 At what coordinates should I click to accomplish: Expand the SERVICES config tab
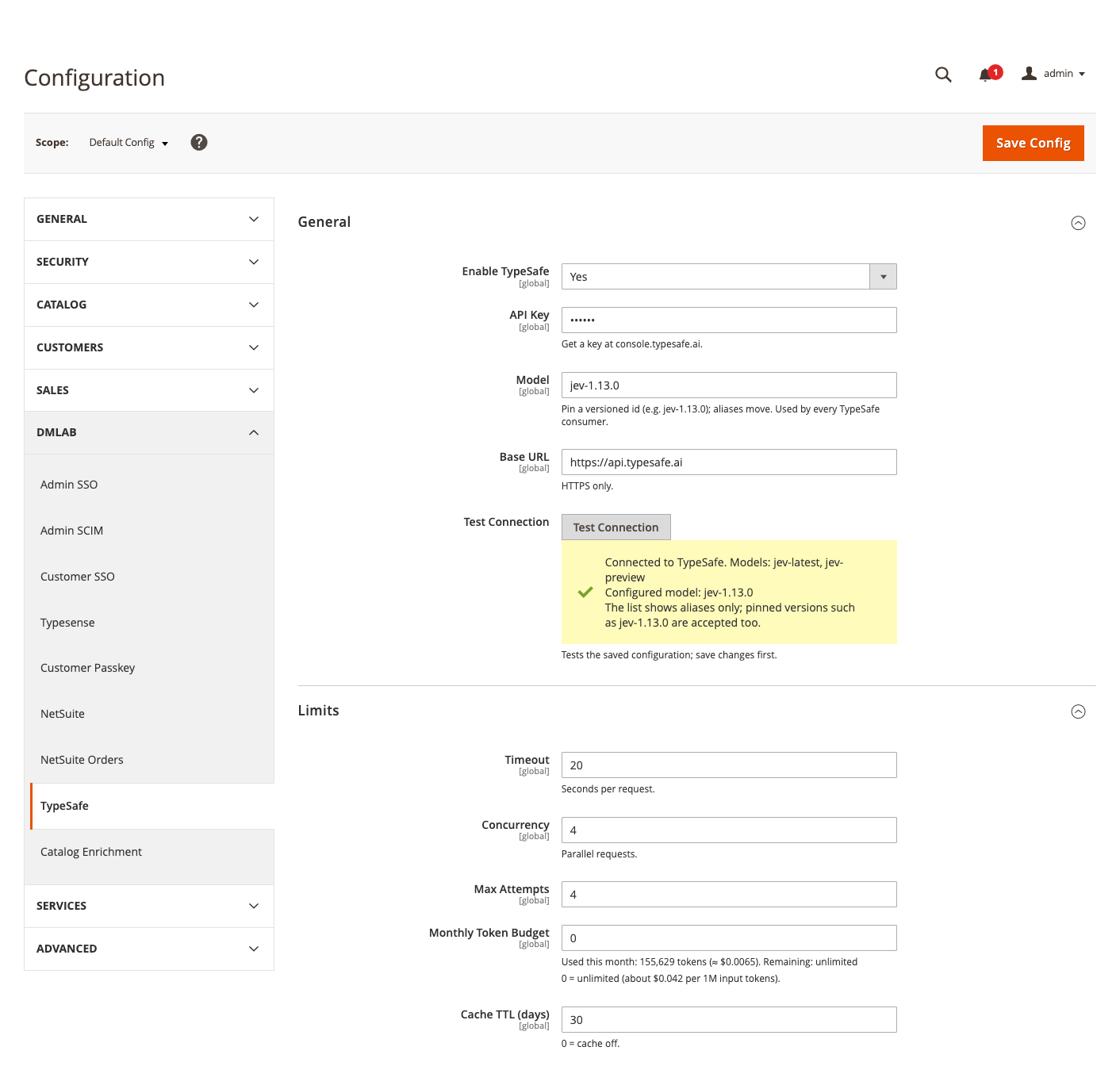click(149, 906)
